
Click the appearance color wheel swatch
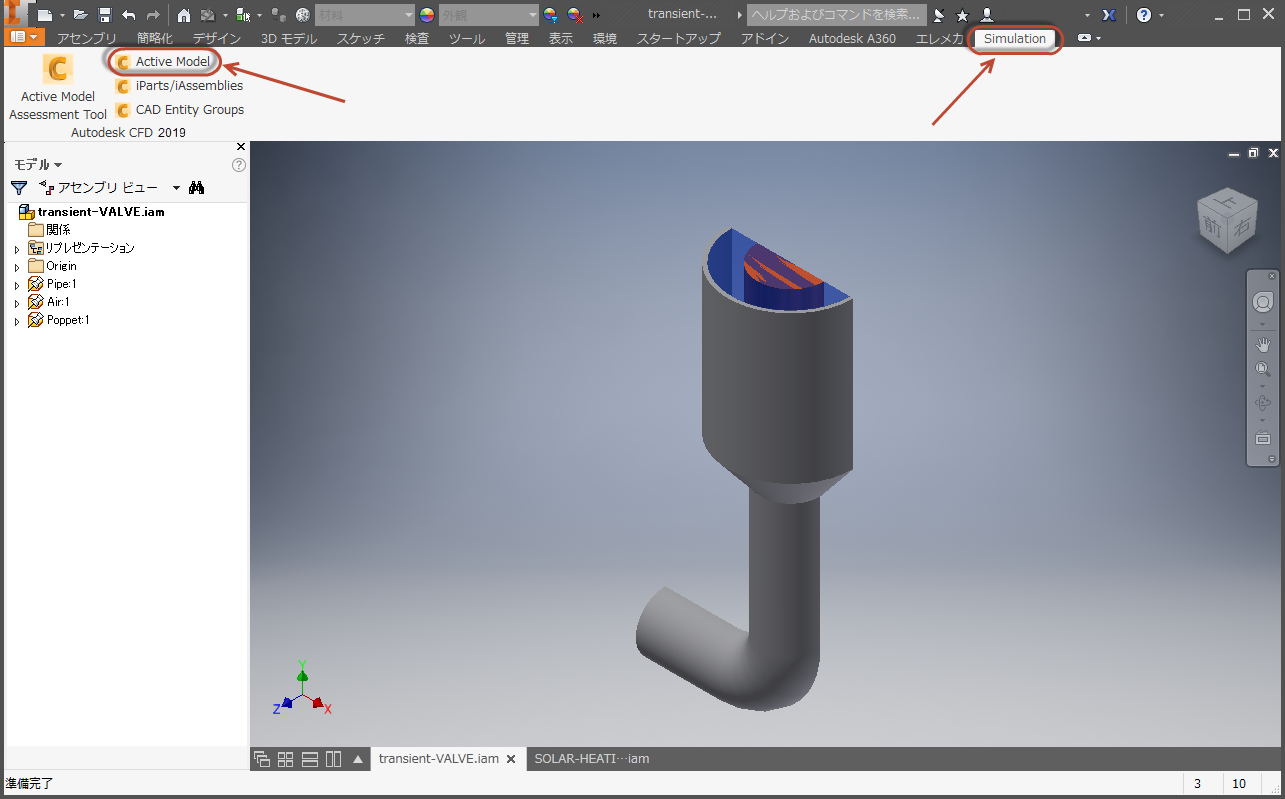425,15
